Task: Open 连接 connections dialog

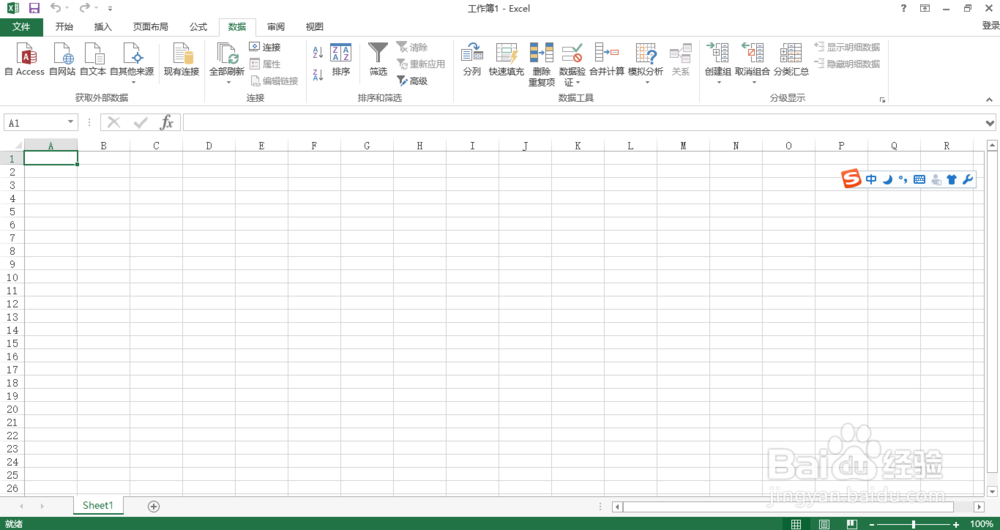Action: (265, 47)
